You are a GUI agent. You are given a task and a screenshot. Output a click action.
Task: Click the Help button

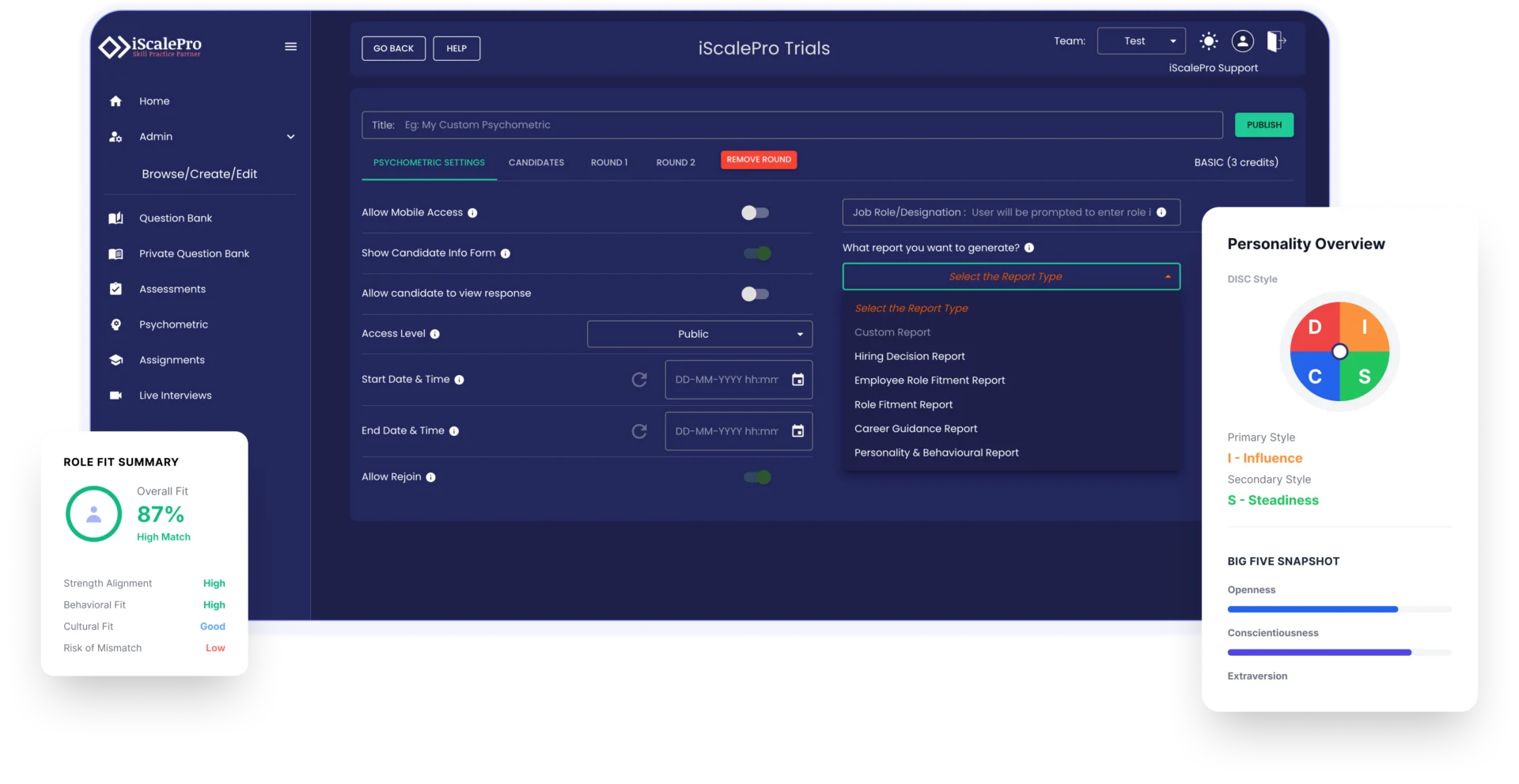click(x=456, y=48)
